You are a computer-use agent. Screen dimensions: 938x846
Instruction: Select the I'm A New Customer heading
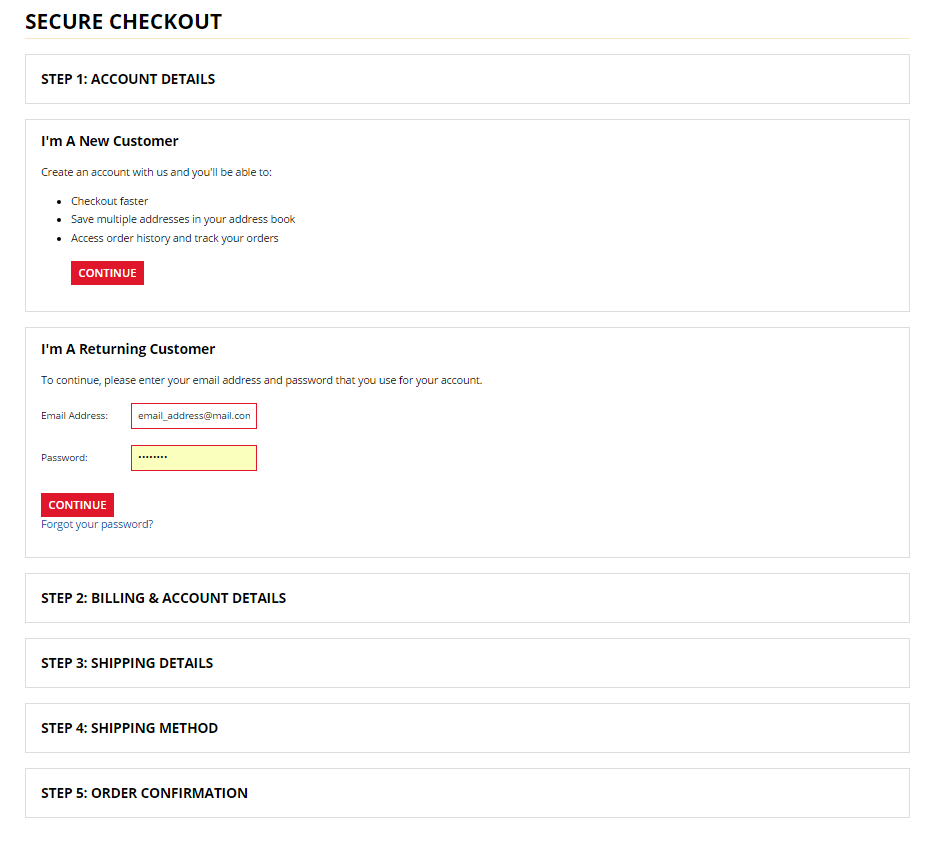point(110,141)
